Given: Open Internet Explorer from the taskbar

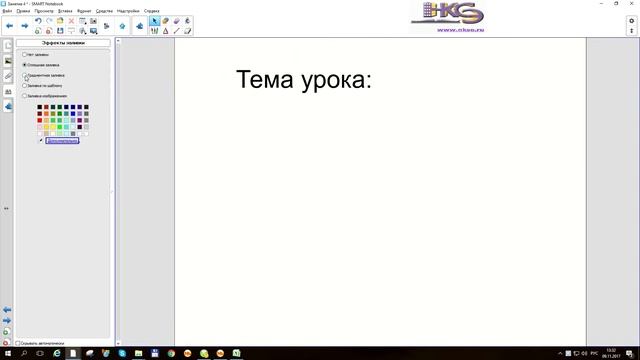Looking at the screenshot, I should (x=57, y=353).
